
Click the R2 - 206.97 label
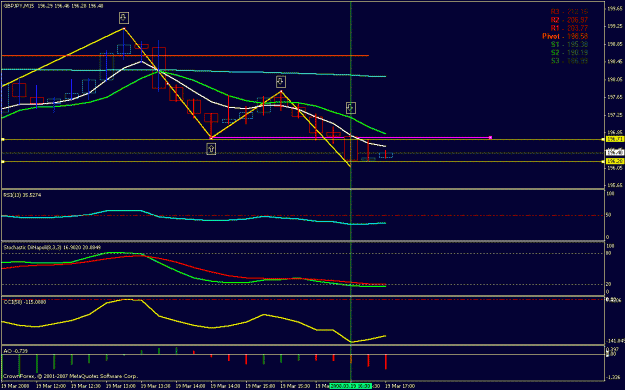569,20
